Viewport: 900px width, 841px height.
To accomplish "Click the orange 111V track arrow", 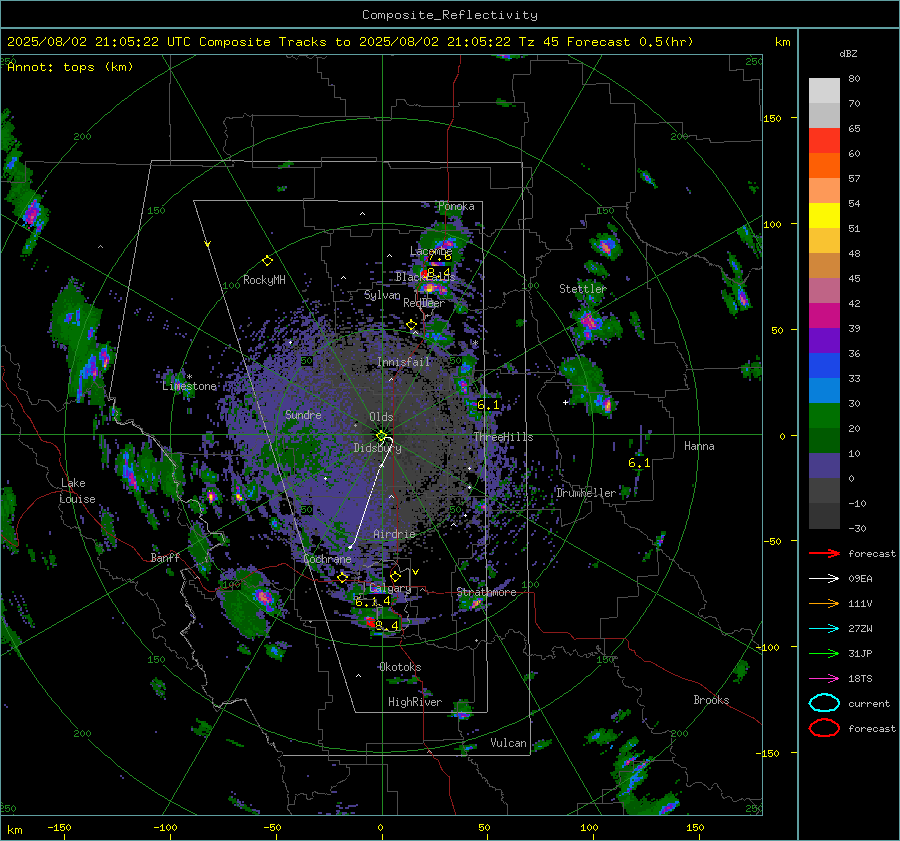I will 824,603.
